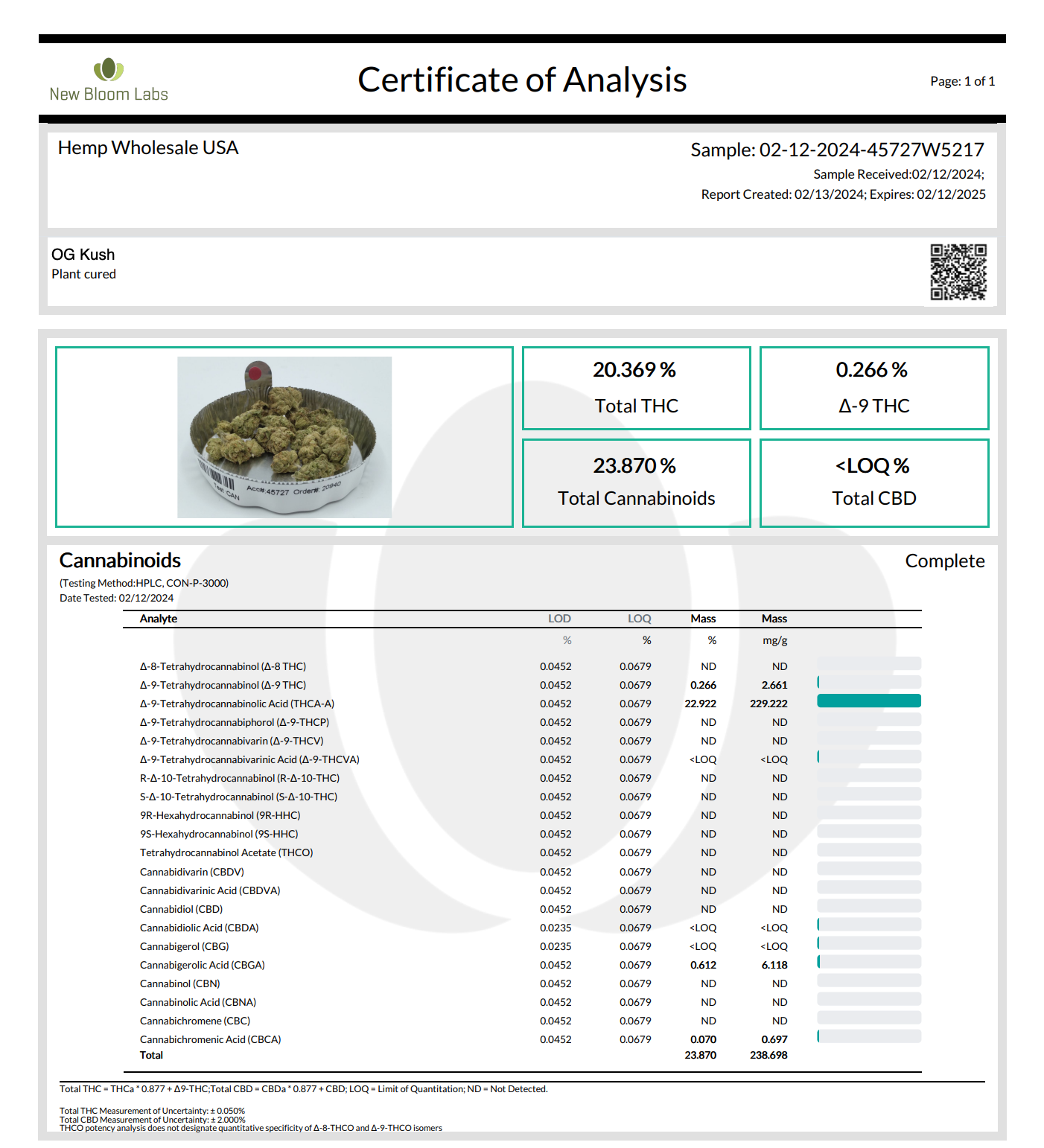Click the R-Δ-10-THC analyte name
This screenshot has height=1148, width=1044.
click(x=240, y=778)
